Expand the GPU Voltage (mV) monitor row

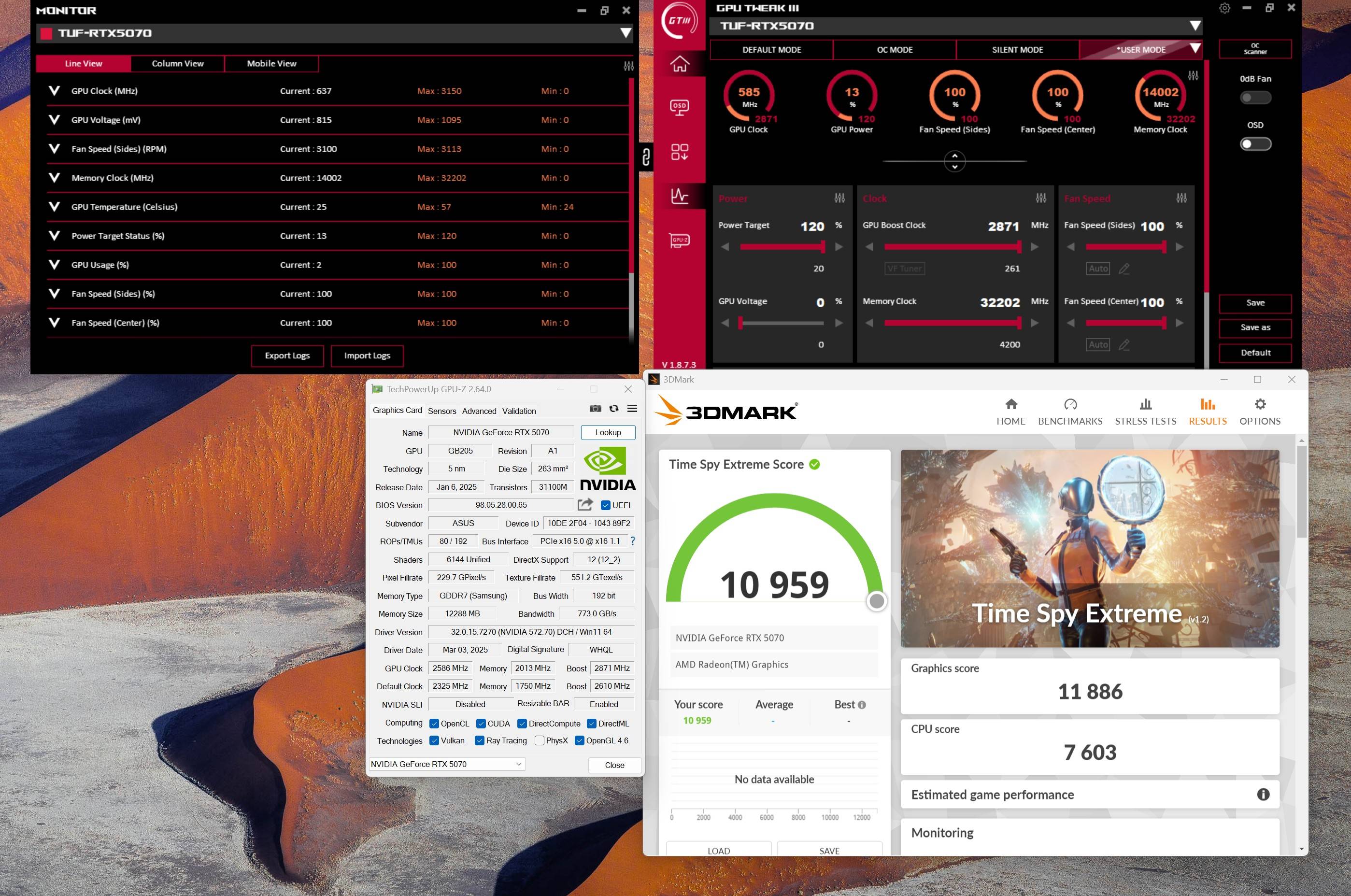[x=54, y=120]
